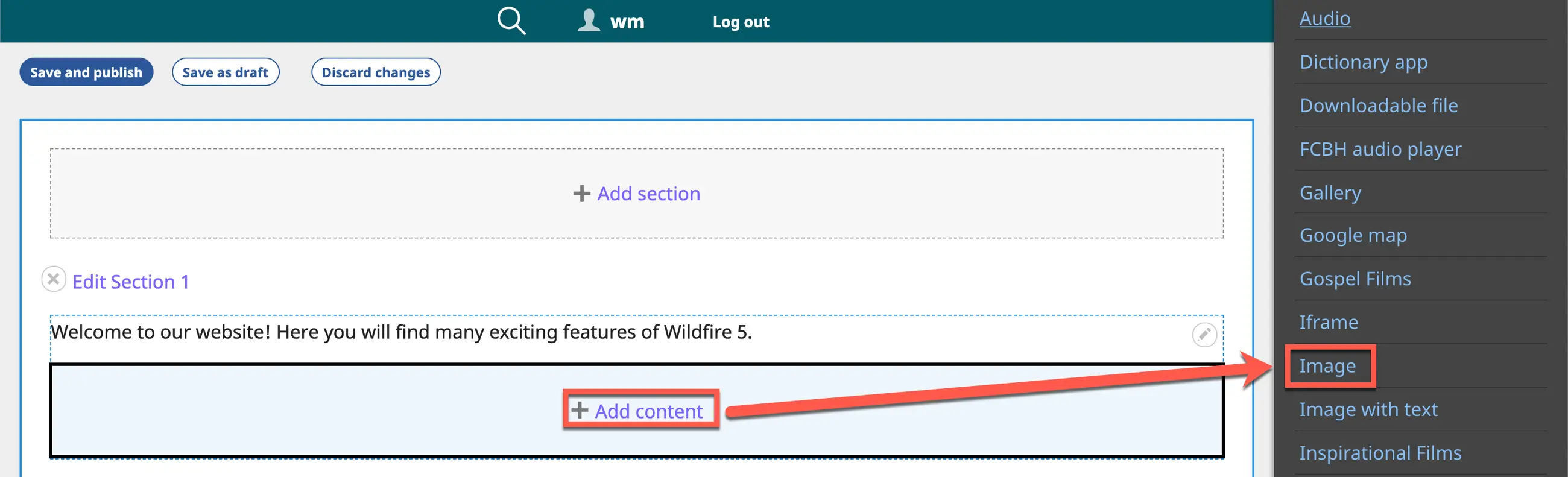Click the pencil edit icon on welcome text
The image size is (1568, 477).
click(x=1203, y=335)
